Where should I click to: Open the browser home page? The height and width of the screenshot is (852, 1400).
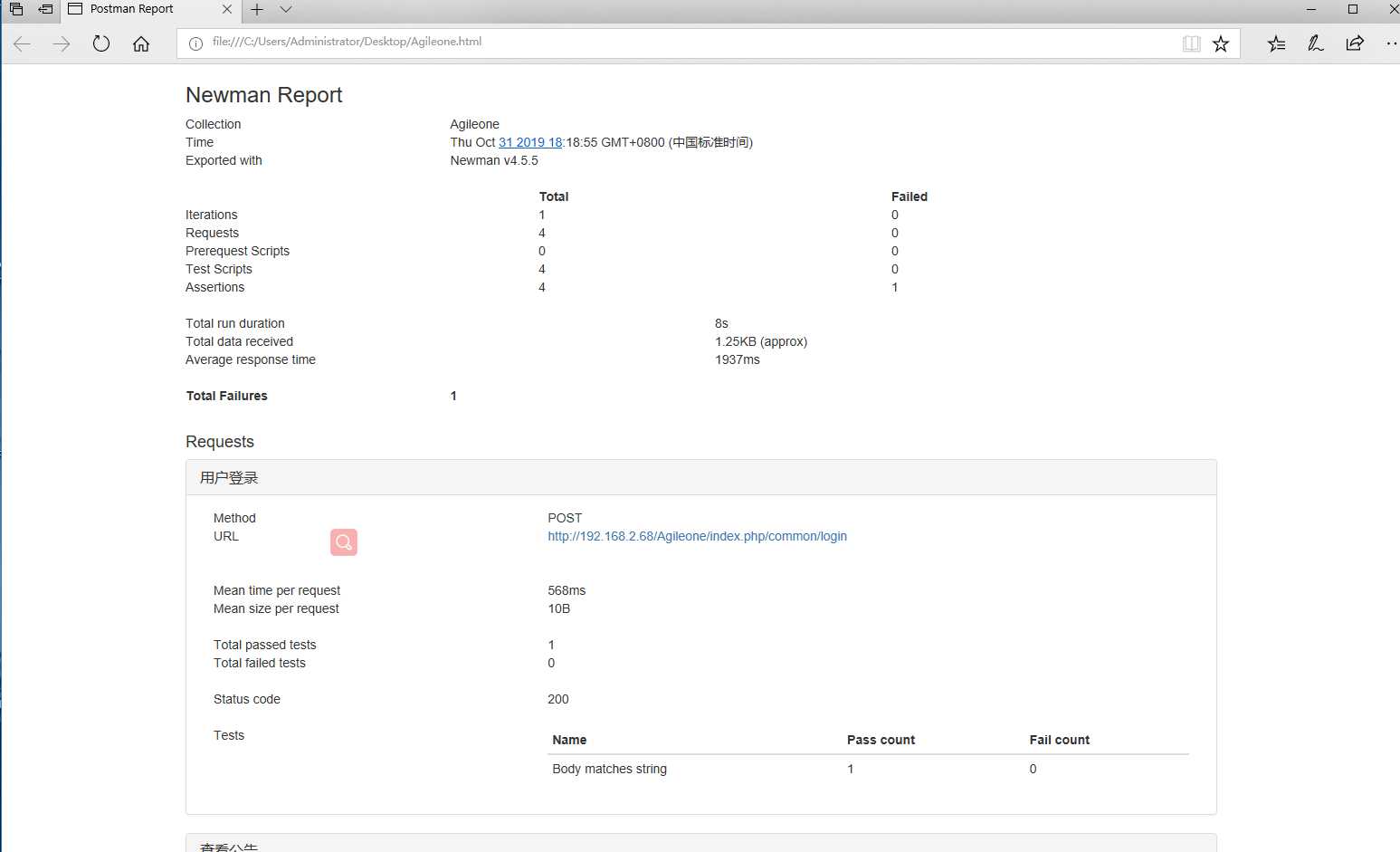point(141,43)
